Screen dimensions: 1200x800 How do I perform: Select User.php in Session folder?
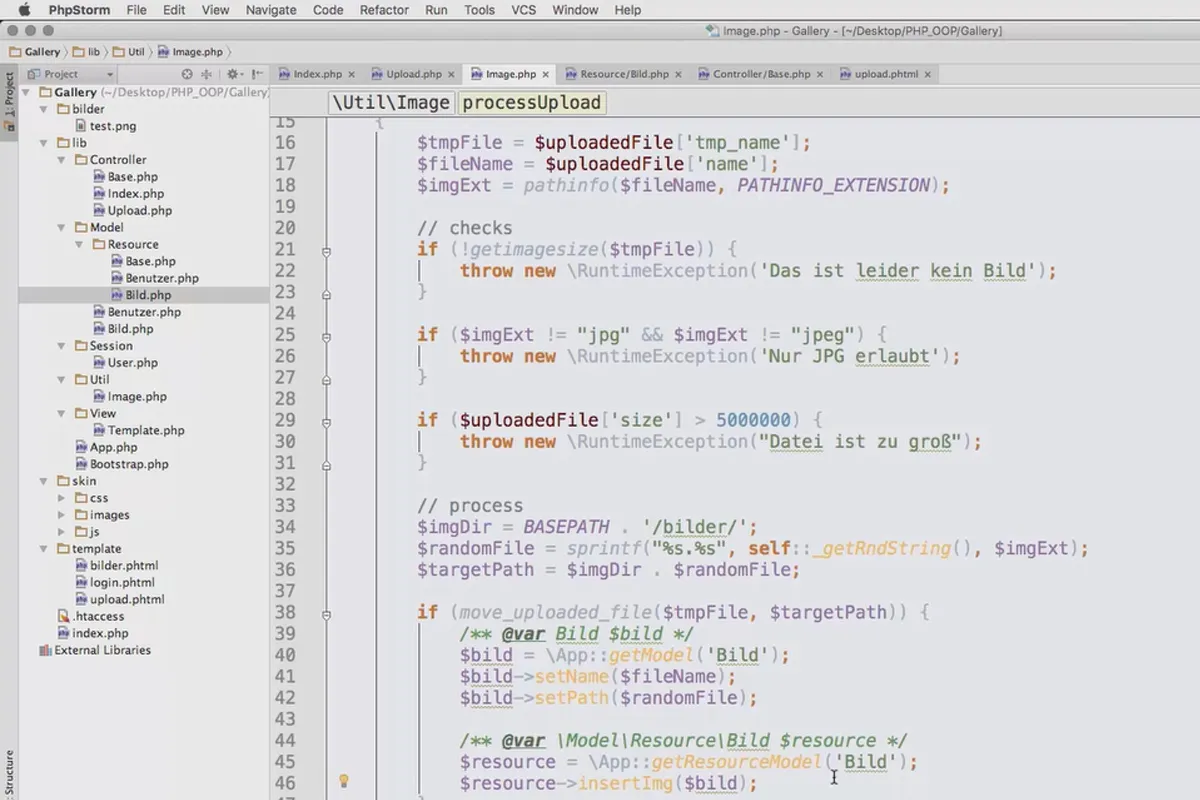coord(133,363)
